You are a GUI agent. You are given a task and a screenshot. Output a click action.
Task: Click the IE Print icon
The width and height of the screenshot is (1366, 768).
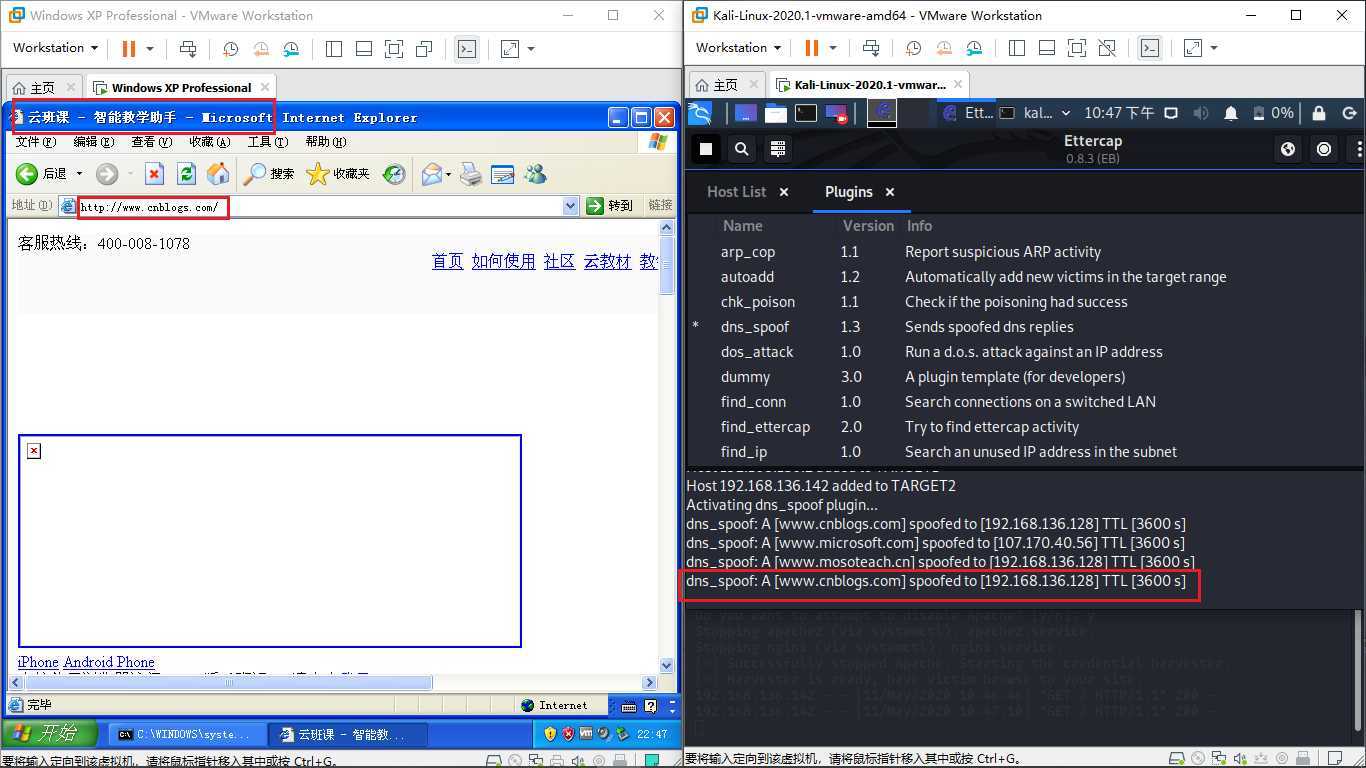coord(471,175)
